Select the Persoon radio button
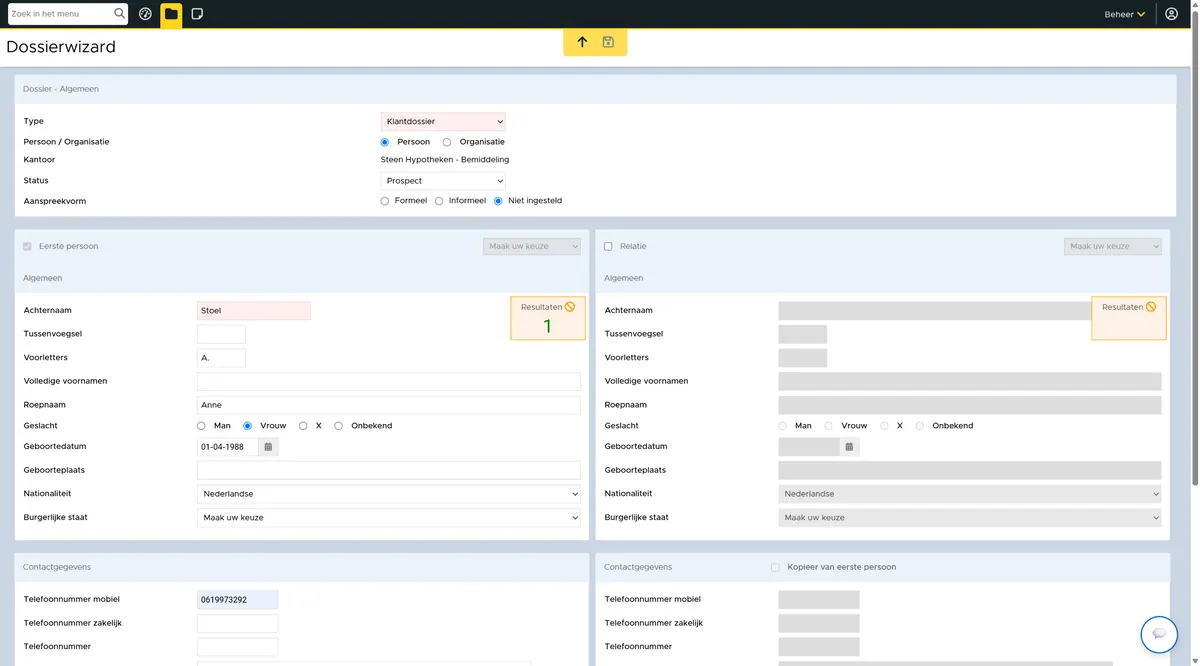This screenshot has width=1200, height=666. 385,142
